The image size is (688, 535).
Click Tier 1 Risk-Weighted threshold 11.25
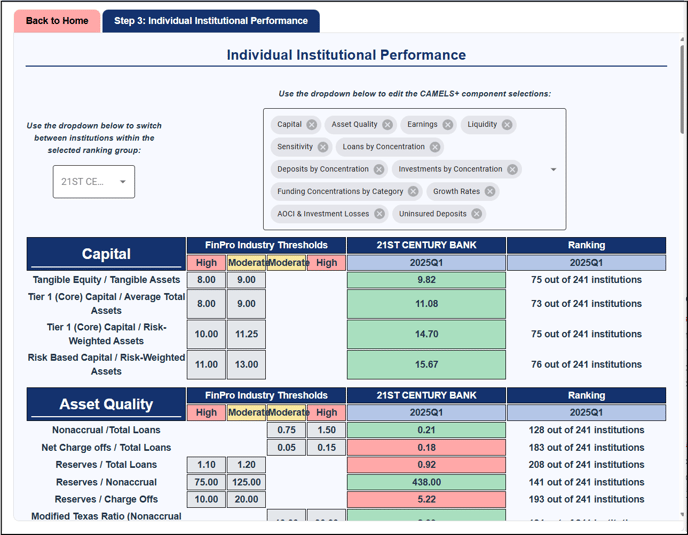click(247, 334)
